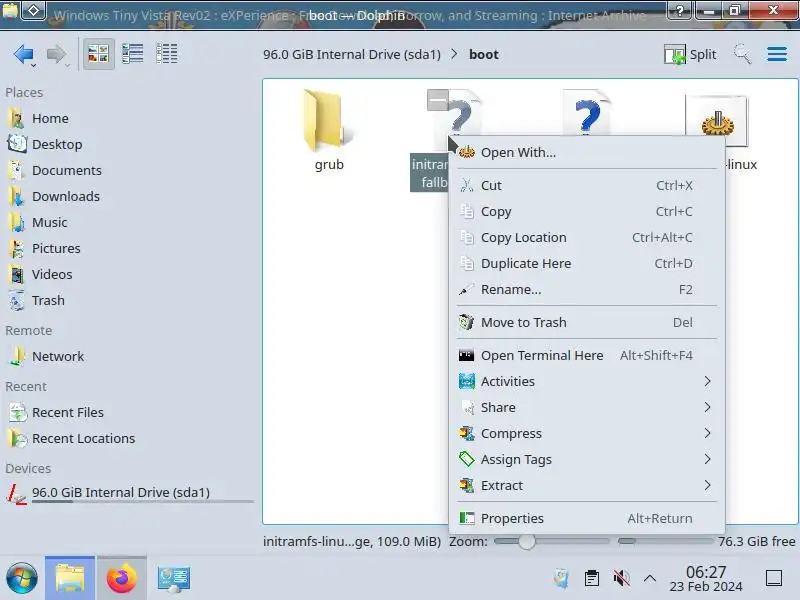Adjust the Zoom slider handle

527,541
